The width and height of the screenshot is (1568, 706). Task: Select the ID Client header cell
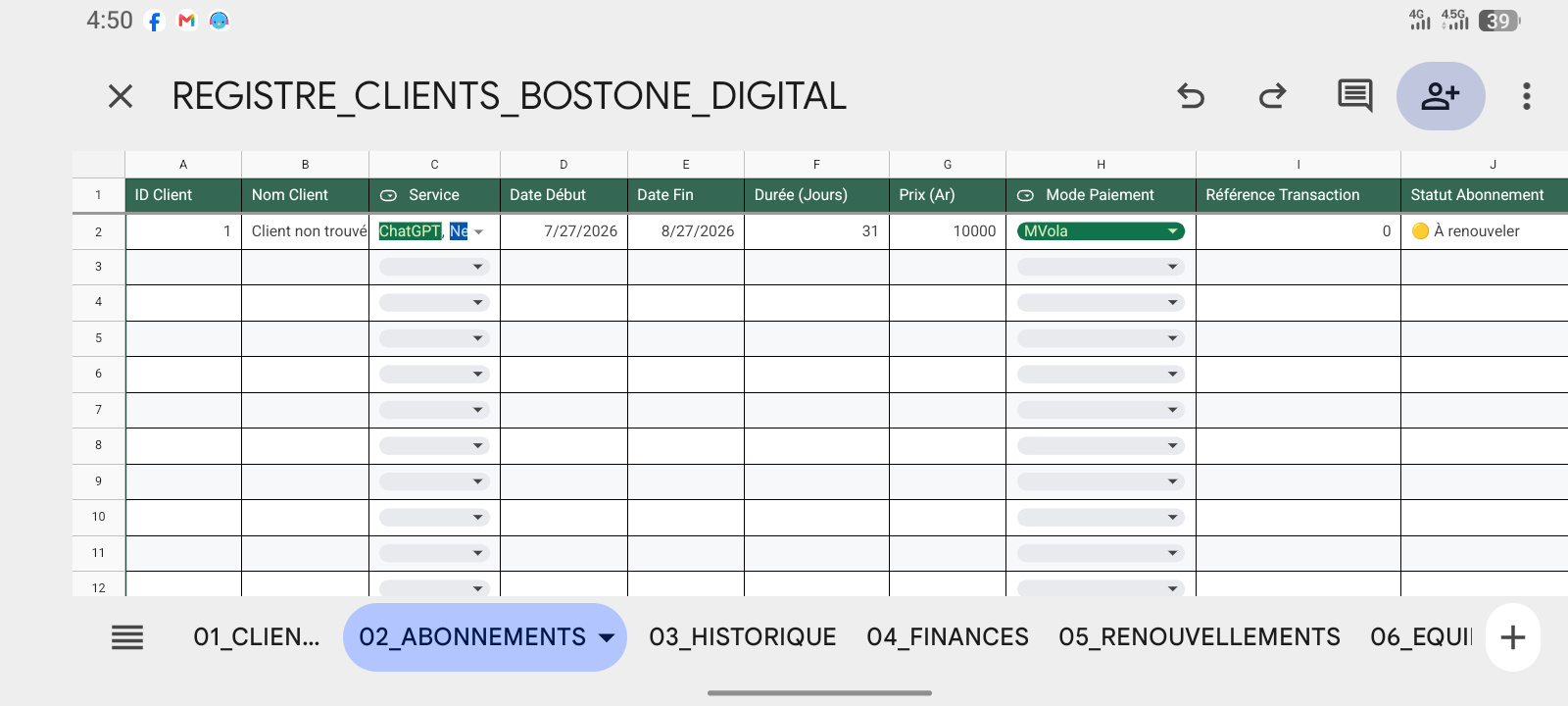pyautogui.click(x=183, y=195)
